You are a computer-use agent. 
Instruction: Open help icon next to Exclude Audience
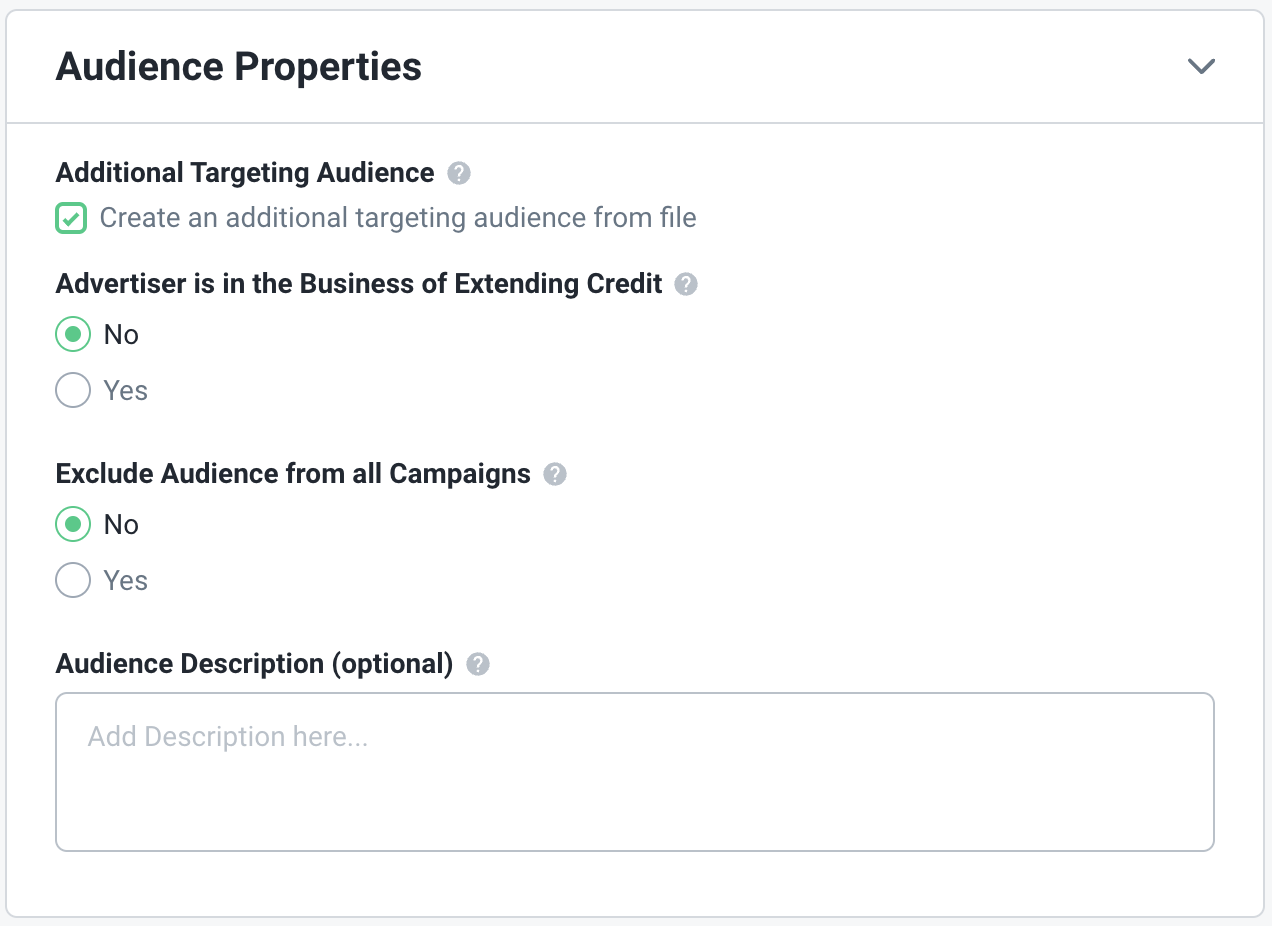(x=555, y=474)
